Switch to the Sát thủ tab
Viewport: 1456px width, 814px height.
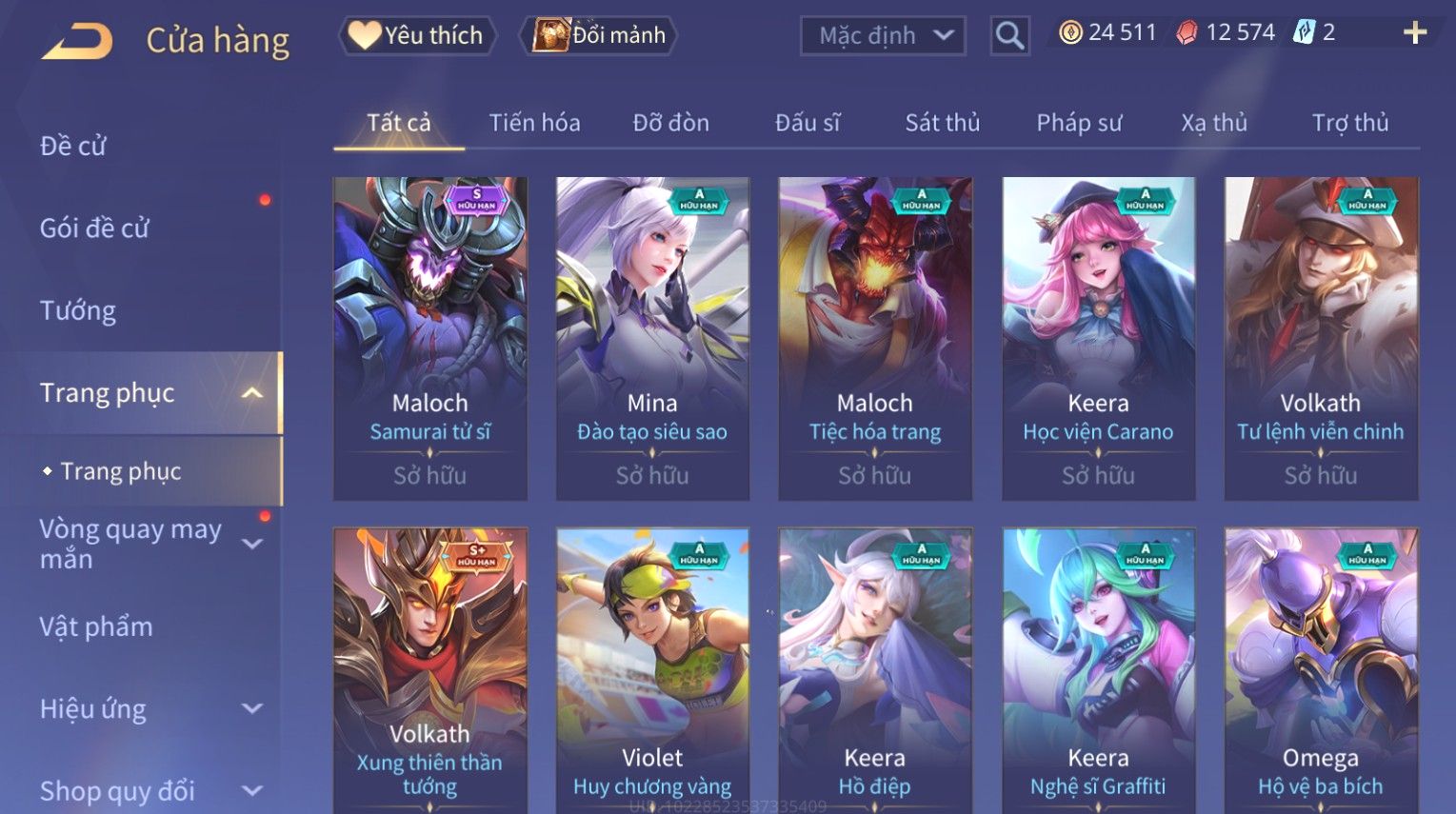tap(942, 123)
